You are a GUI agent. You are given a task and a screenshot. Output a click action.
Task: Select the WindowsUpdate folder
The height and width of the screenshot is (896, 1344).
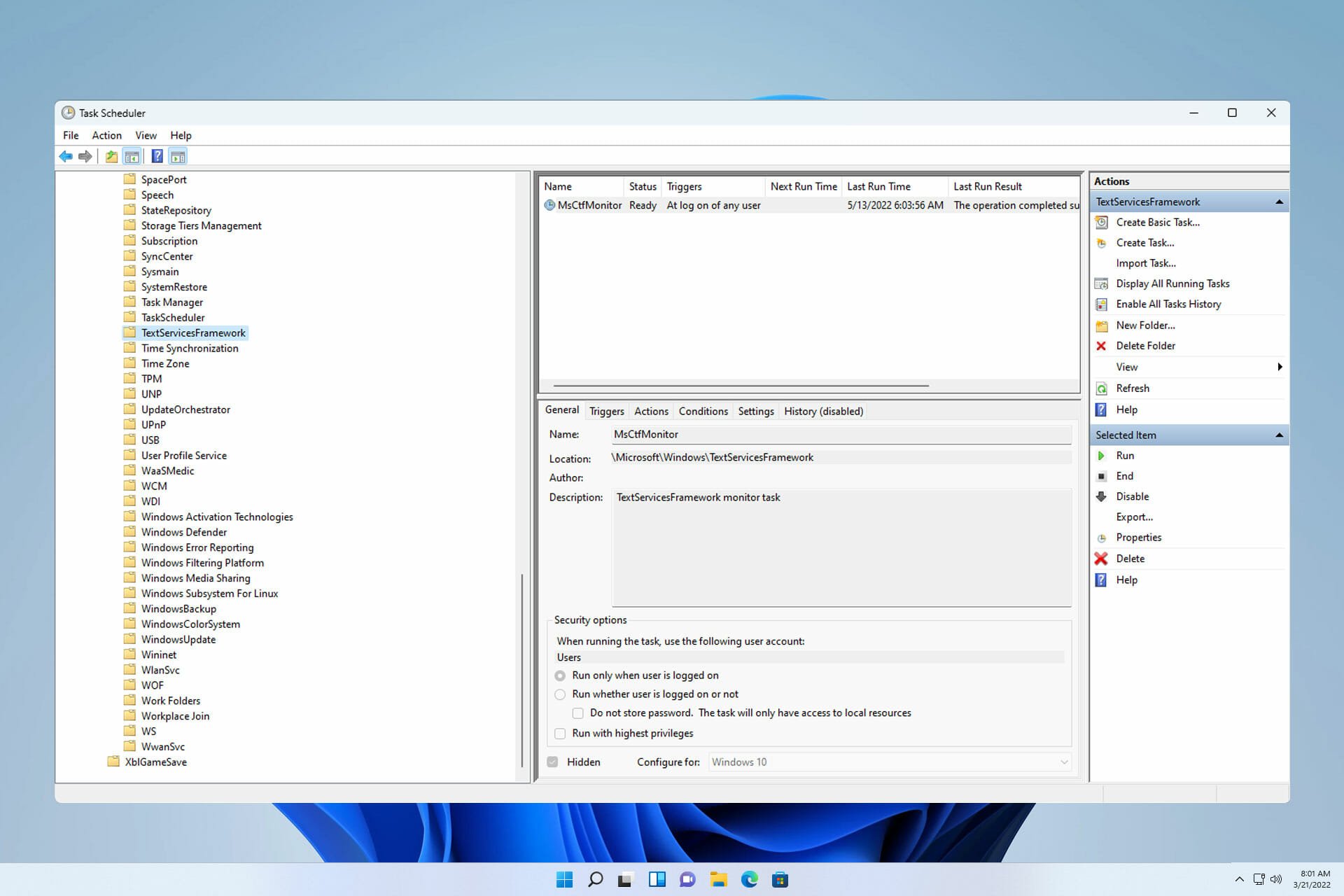(178, 640)
